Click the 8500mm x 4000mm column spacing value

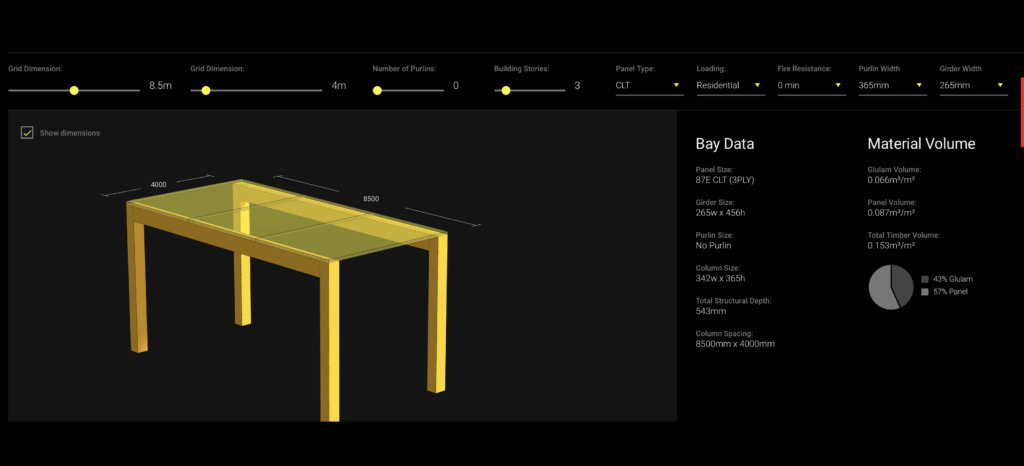[x=735, y=344]
